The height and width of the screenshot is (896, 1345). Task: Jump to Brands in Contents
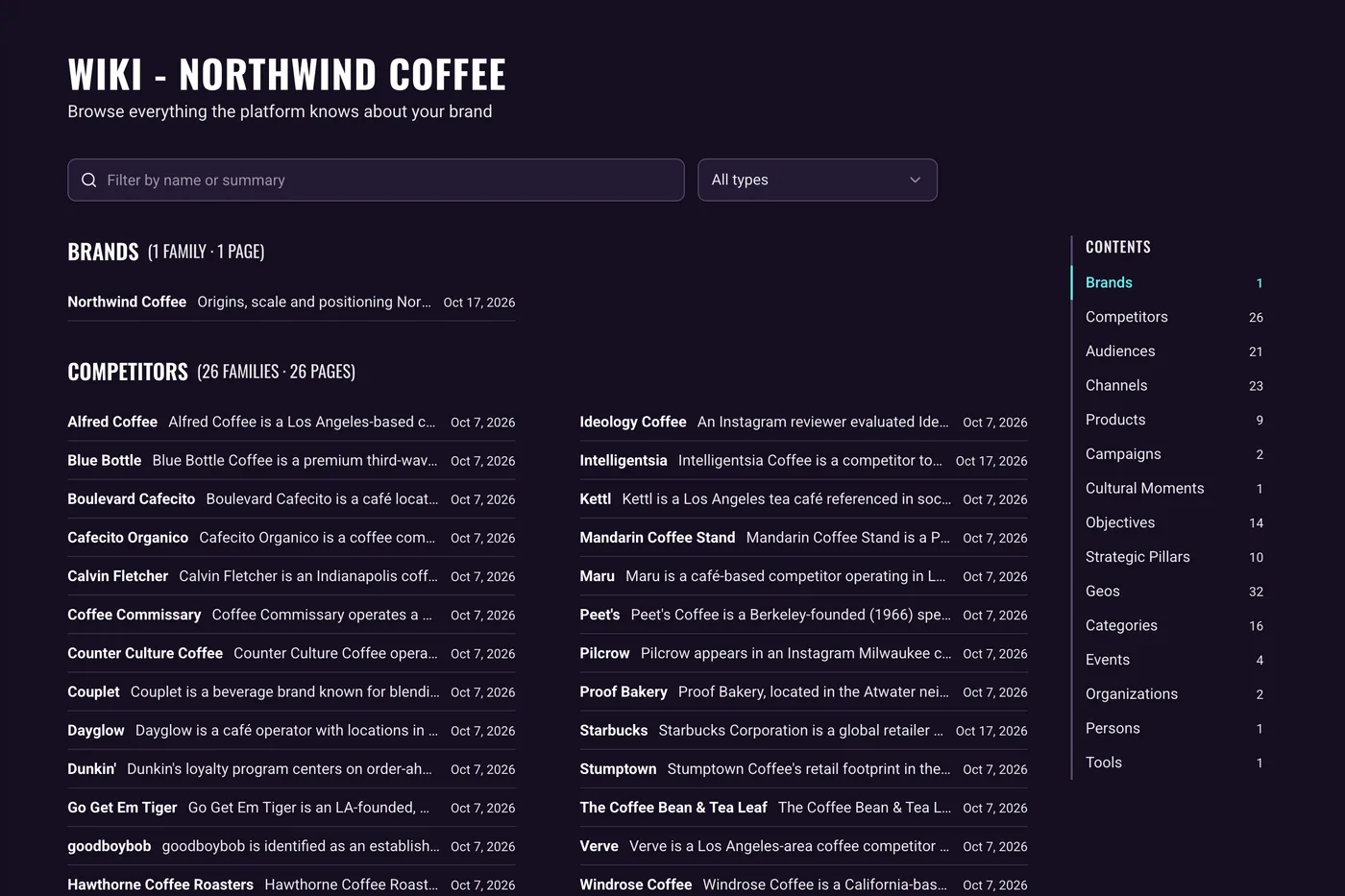pyautogui.click(x=1174, y=282)
